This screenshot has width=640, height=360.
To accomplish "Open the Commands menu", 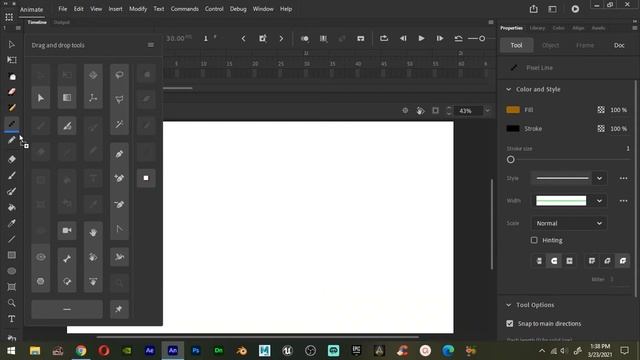I will click(184, 9).
